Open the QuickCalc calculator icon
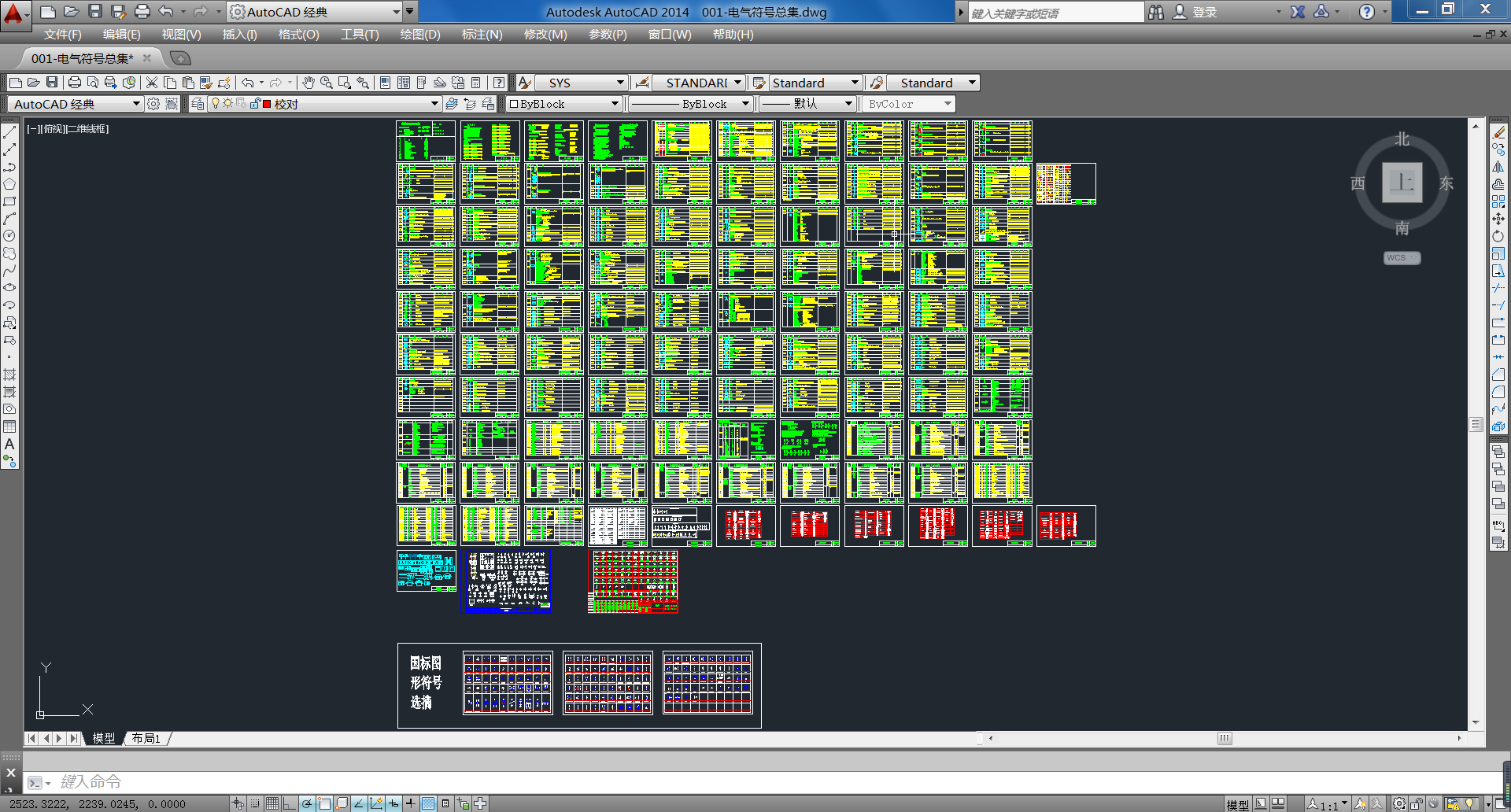 pos(476,83)
